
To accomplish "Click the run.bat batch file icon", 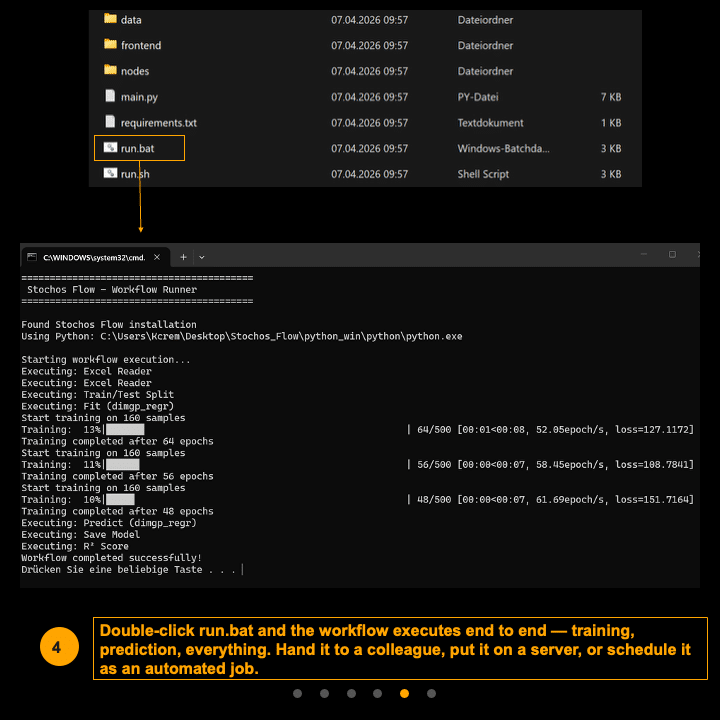I will tap(110, 147).
